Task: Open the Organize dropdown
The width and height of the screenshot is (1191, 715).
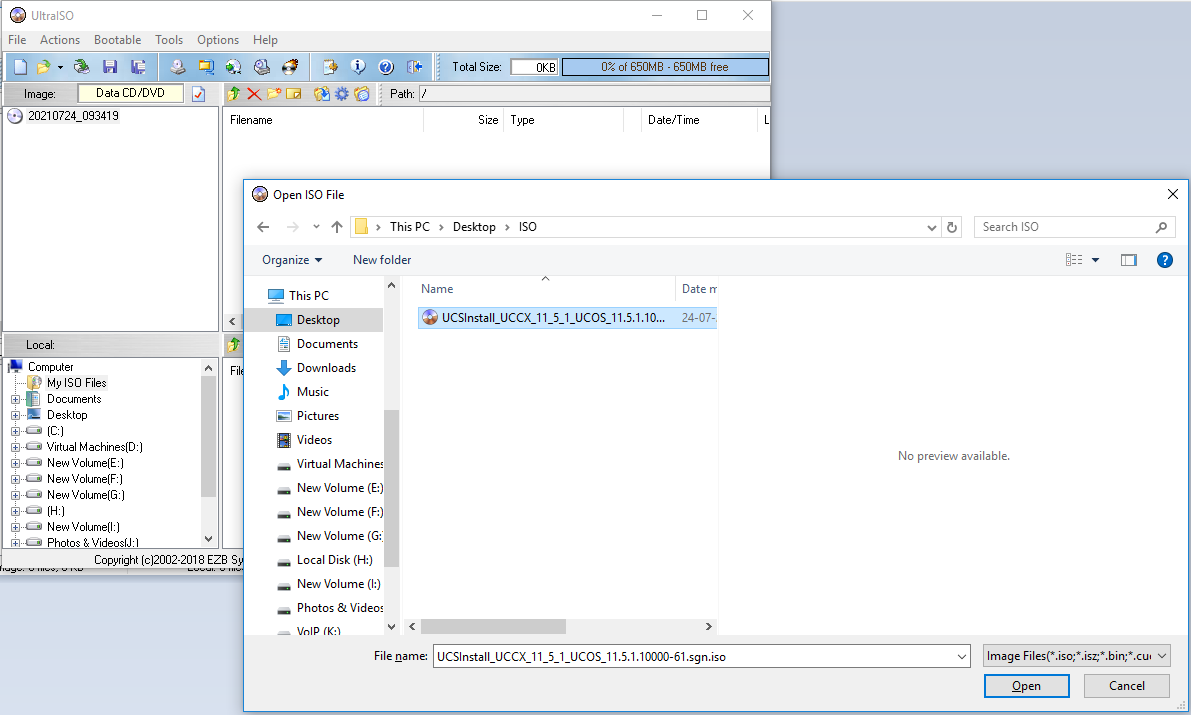Action: (292, 260)
